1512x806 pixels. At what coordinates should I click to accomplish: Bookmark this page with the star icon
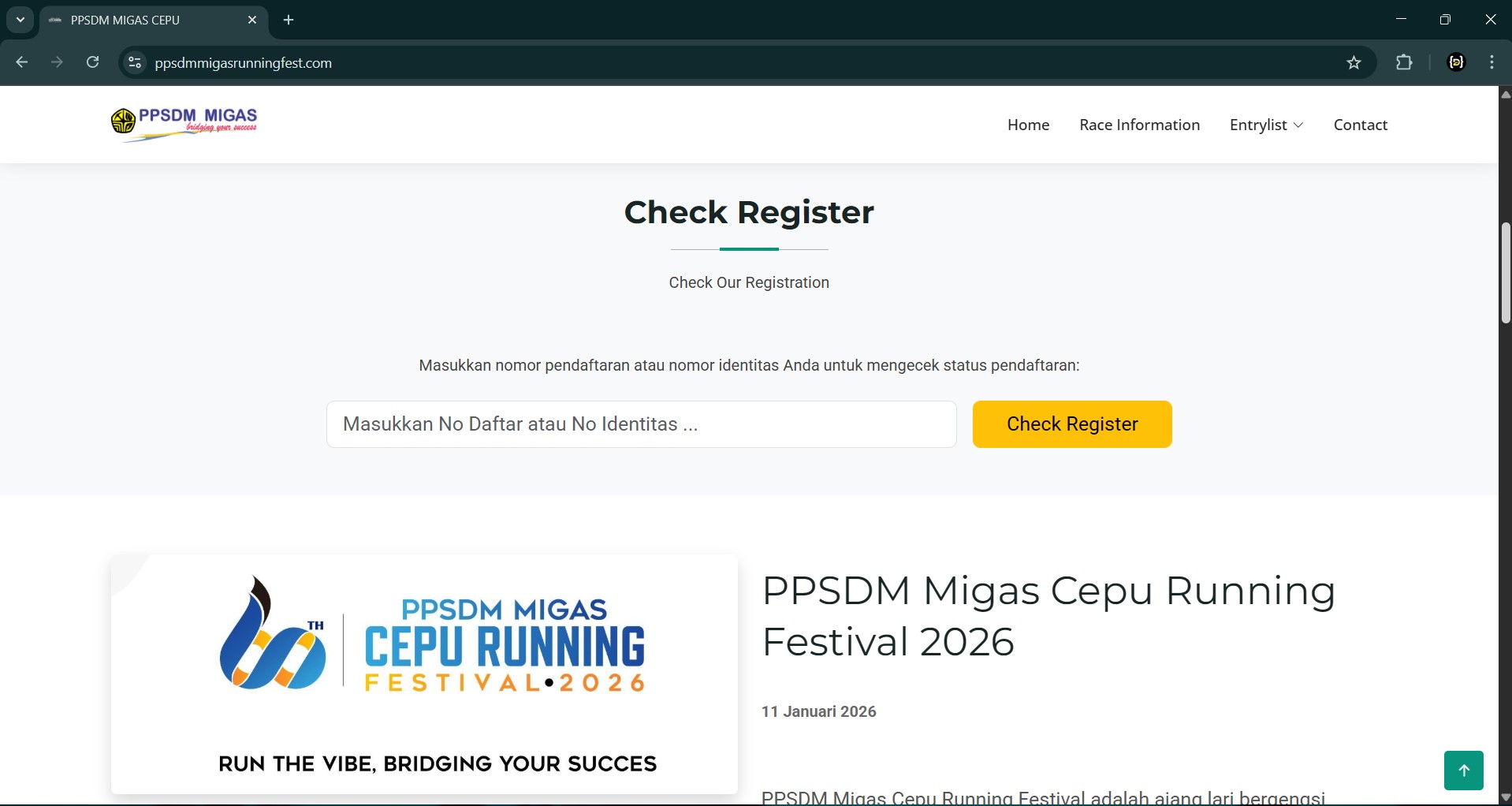1354,63
